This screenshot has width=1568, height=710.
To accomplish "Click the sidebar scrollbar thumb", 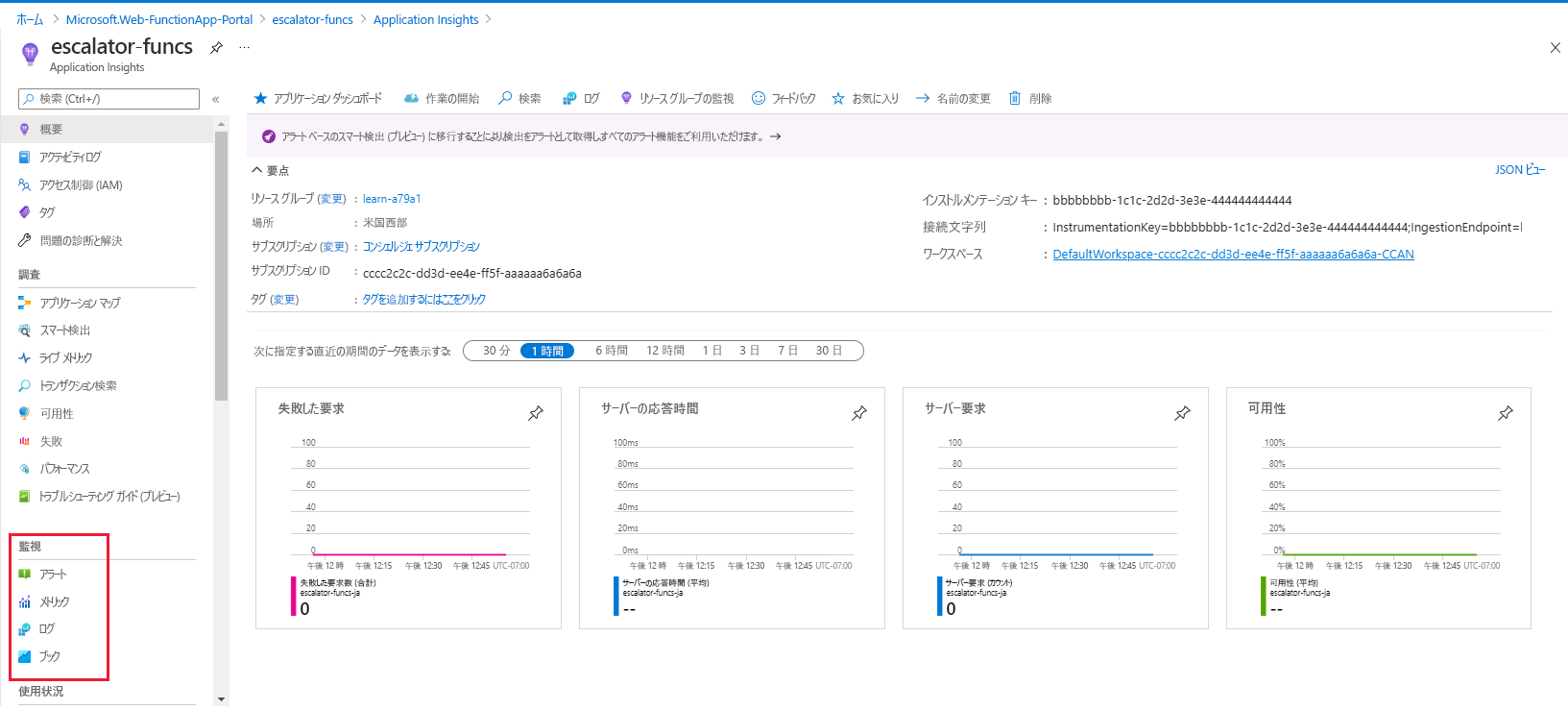I will tap(222, 265).
